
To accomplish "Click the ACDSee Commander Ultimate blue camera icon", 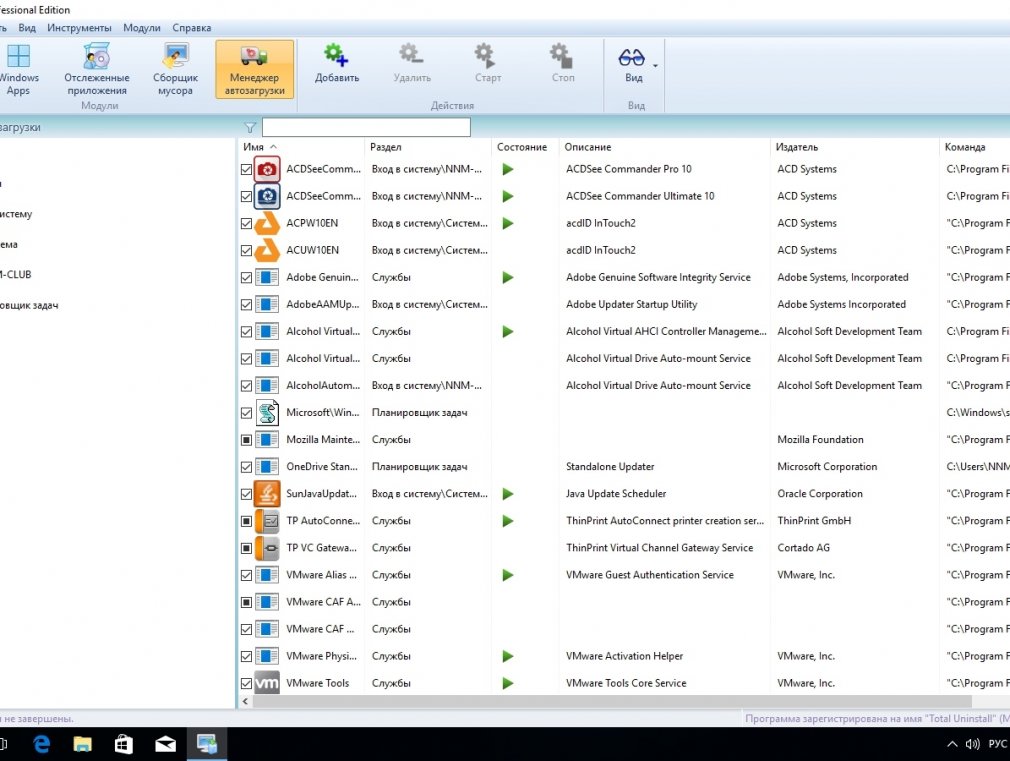I will pyautogui.click(x=267, y=197).
